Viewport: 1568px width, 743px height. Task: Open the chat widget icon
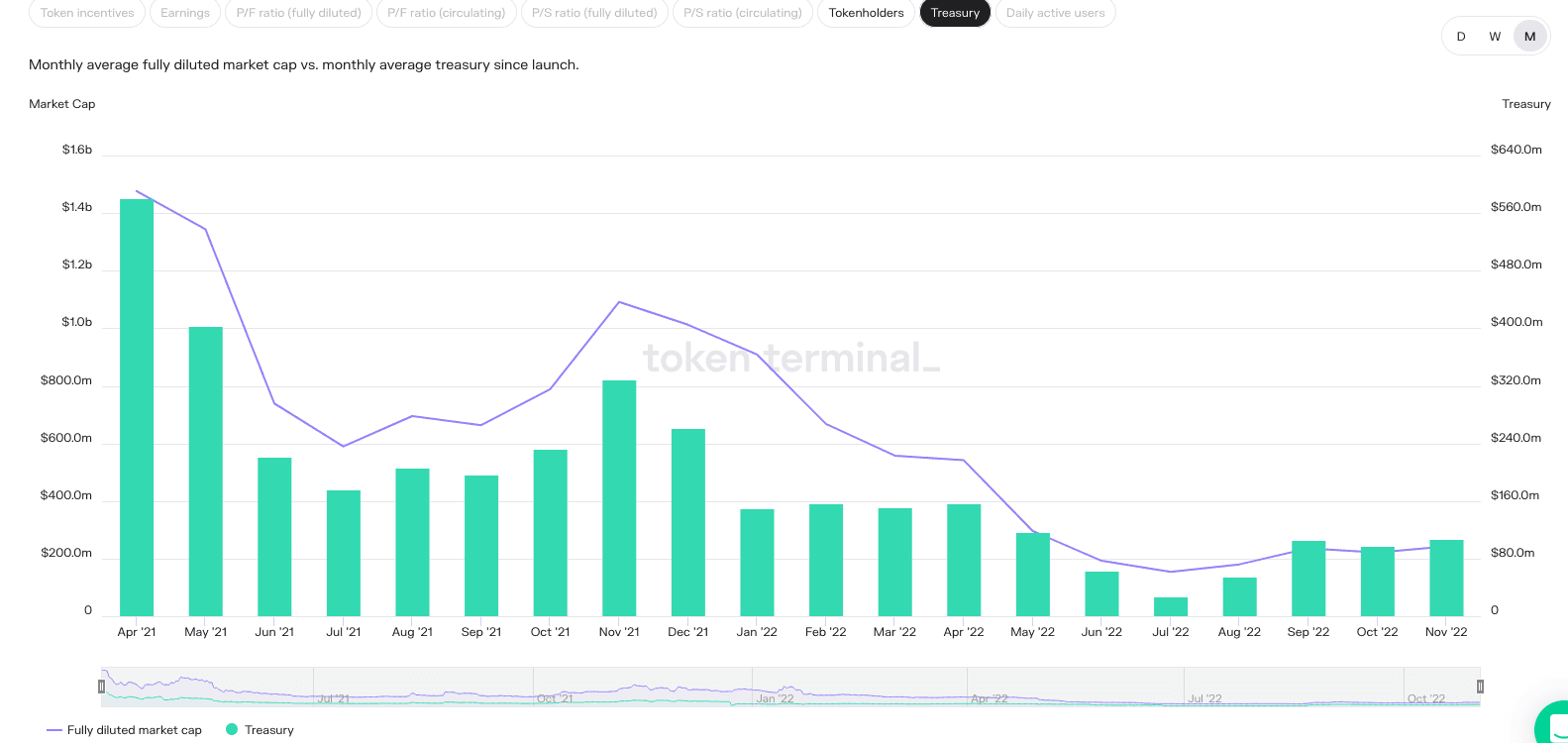(1553, 723)
